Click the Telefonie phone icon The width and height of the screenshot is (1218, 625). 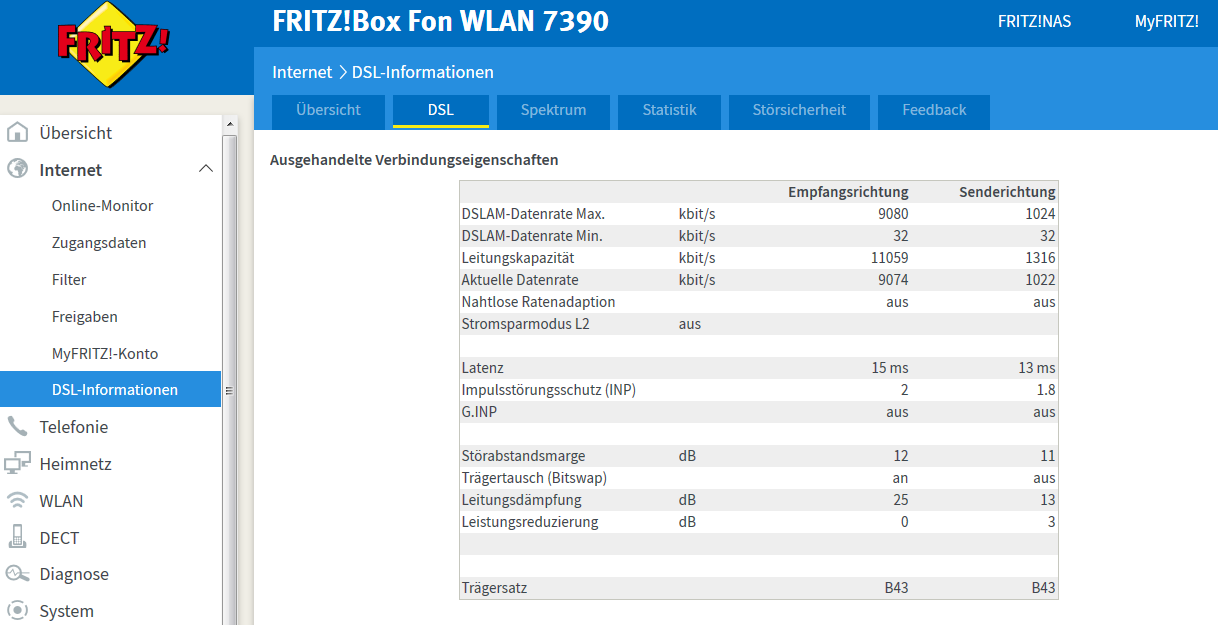(x=17, y=427)
